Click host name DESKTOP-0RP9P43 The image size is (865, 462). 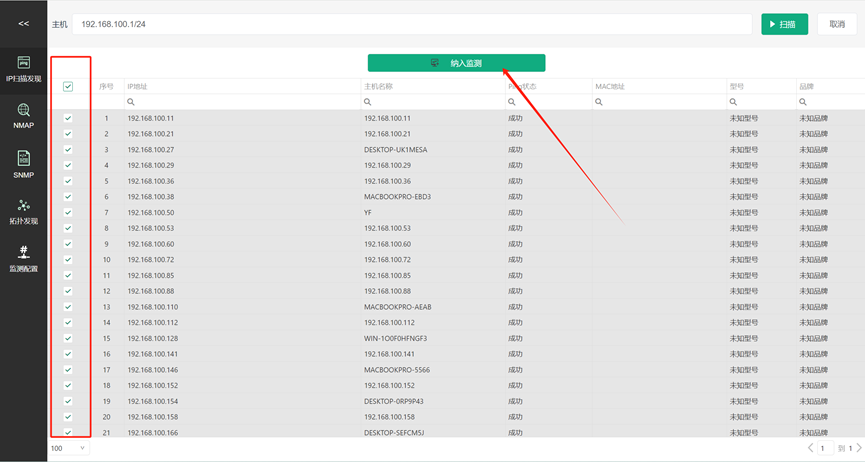(393, 401)
